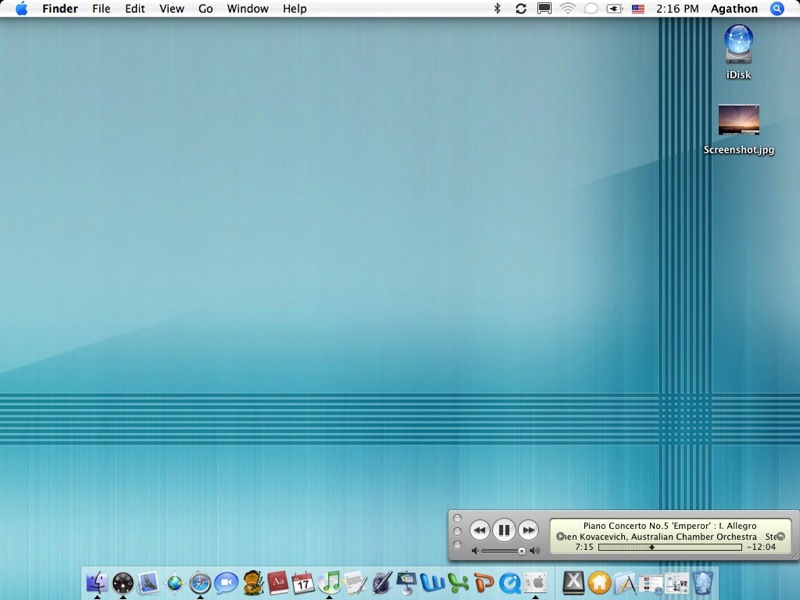Open the View menu
The height and width of the screenshot is (600, 800).
[171, 9]
